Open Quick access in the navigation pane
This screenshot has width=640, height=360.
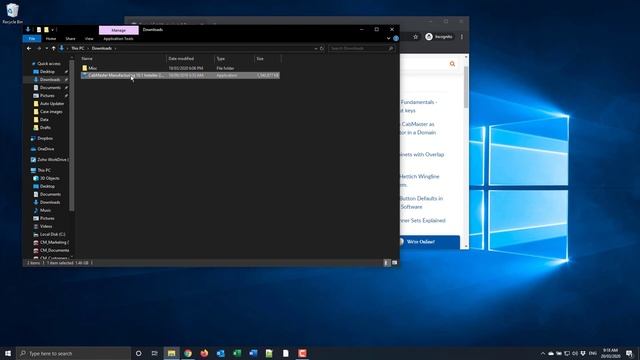coord(49,64)
